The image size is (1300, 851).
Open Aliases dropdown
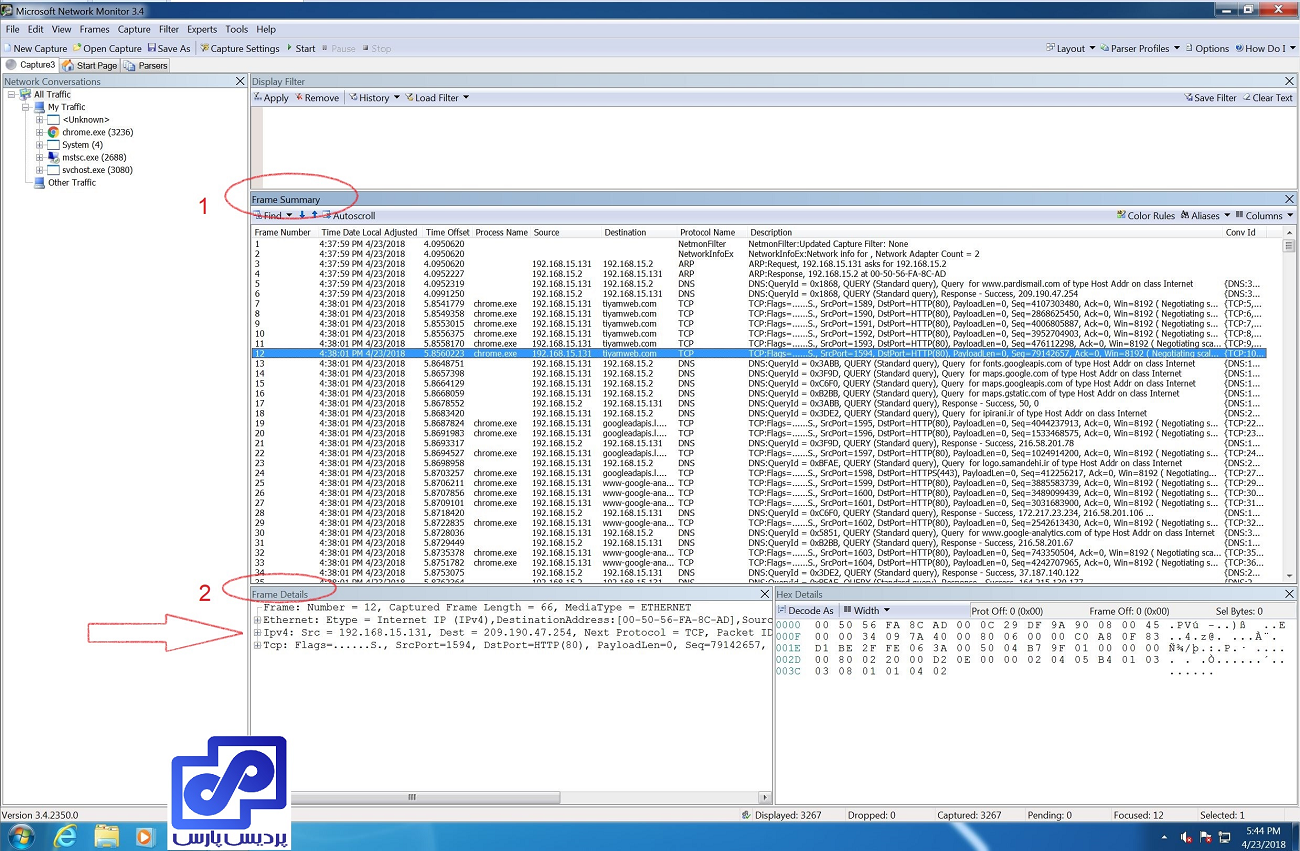pyautogui.click(x=1204, y=216)
